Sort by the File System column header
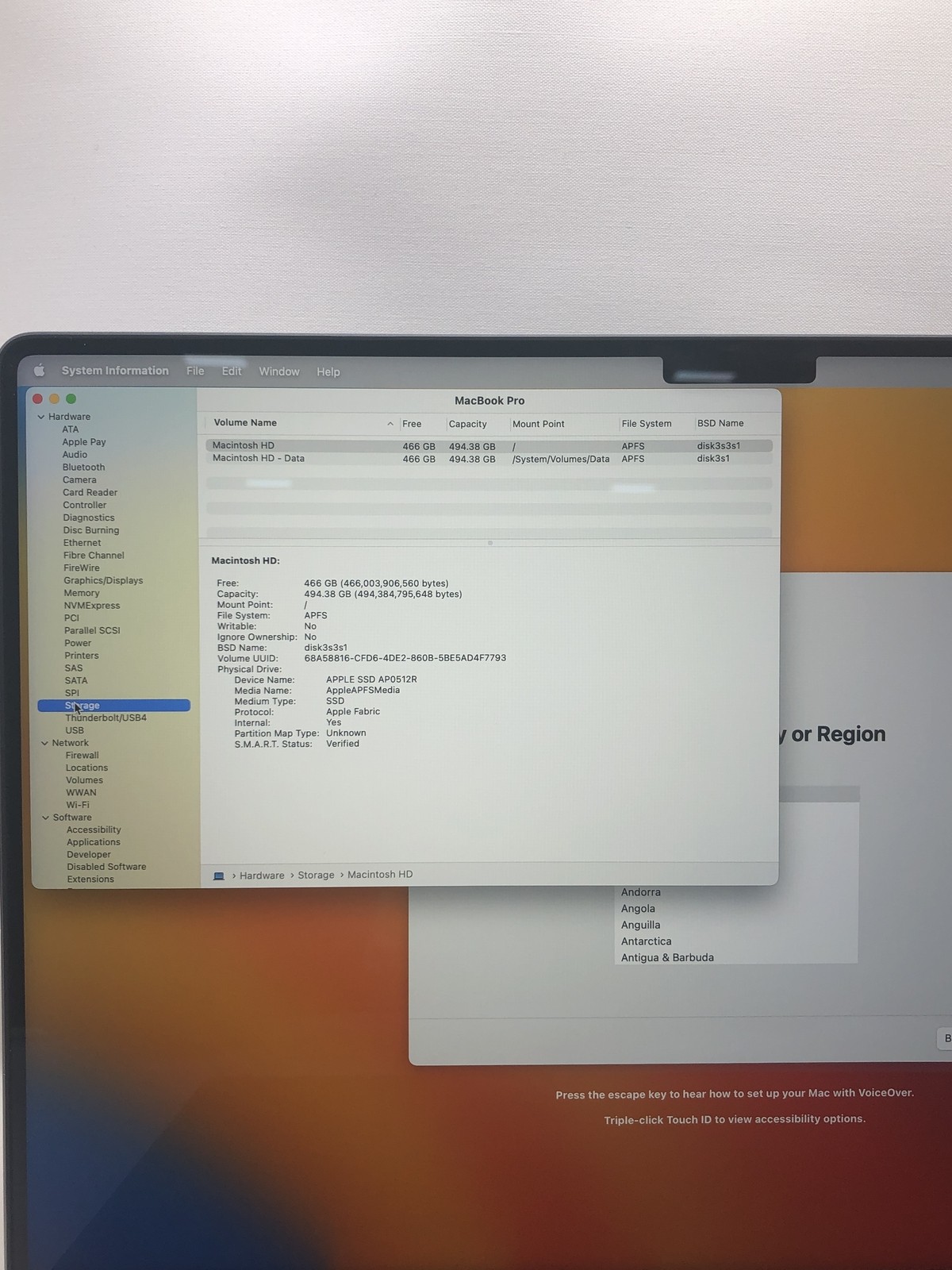The height and width of the screenshot is (1270, 952). (647, 424)
